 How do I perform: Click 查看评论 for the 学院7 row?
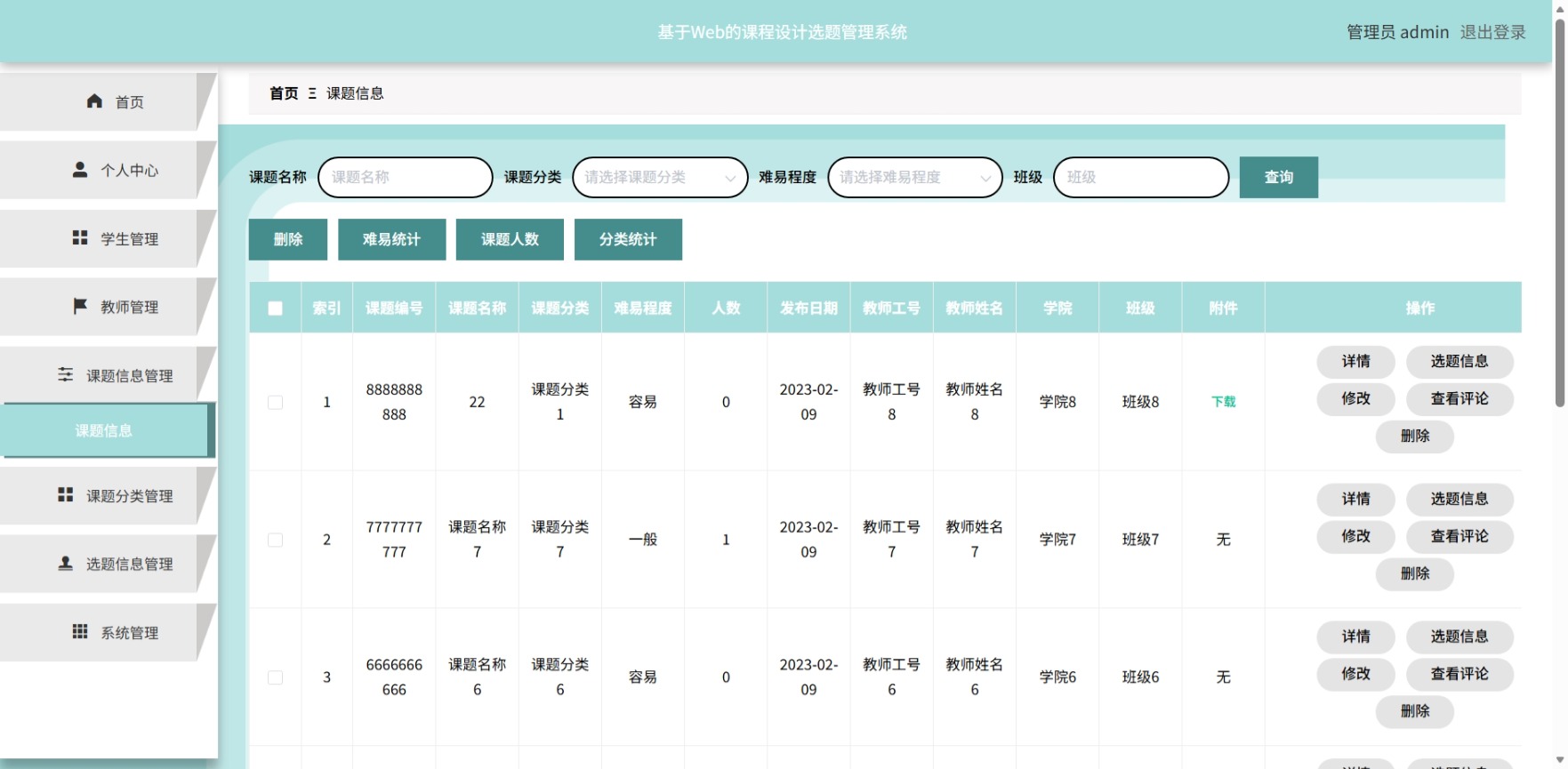coord(1459,536)
